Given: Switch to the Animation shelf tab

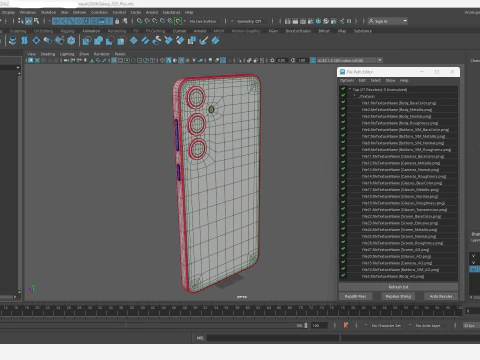Looking at the screenshot, I should (91, 31).
